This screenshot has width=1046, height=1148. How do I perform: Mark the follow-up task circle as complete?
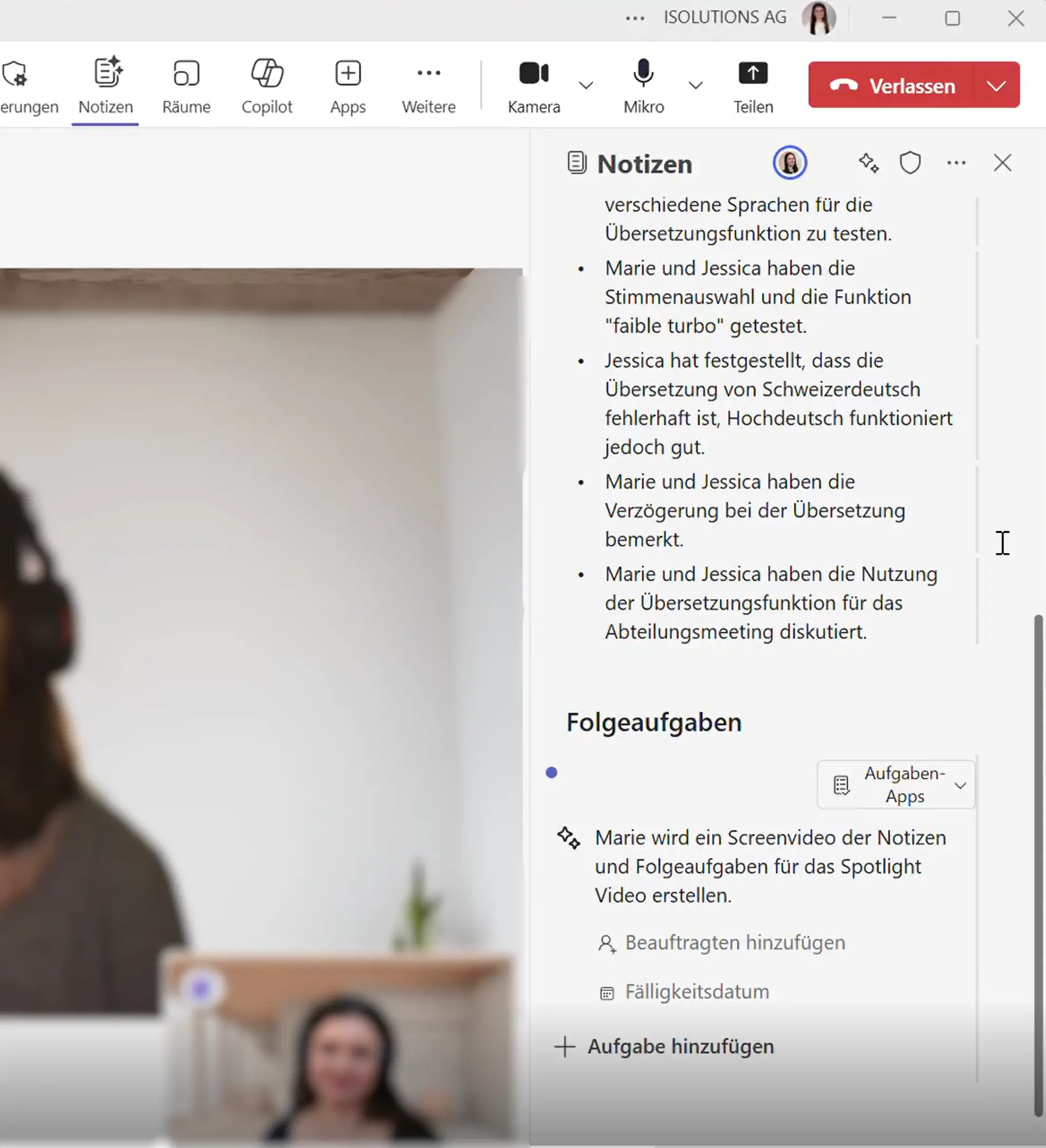pyautogui.click(x=551, y=773)
